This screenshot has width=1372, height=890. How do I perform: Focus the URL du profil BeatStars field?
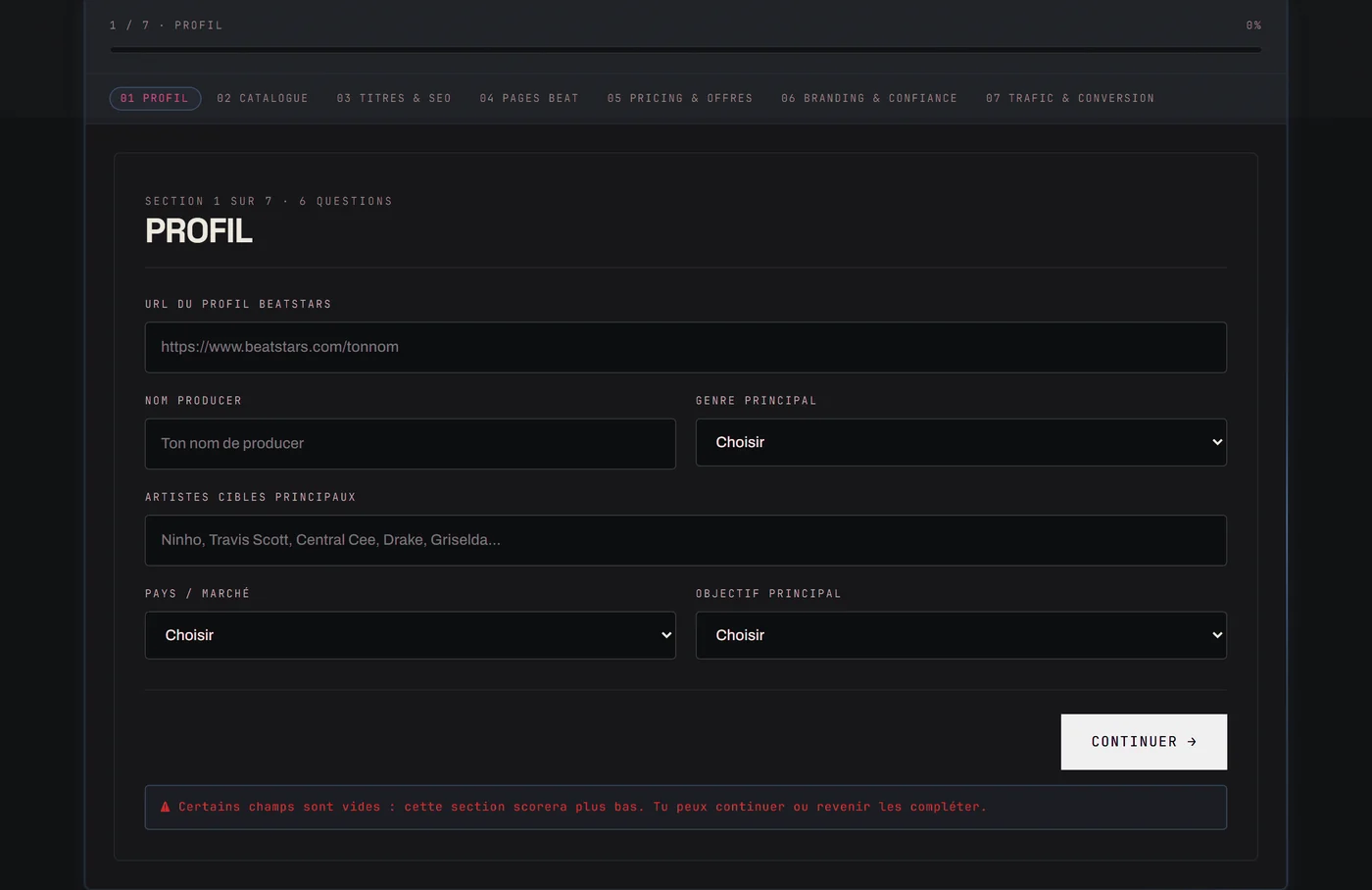coord(686,347)
